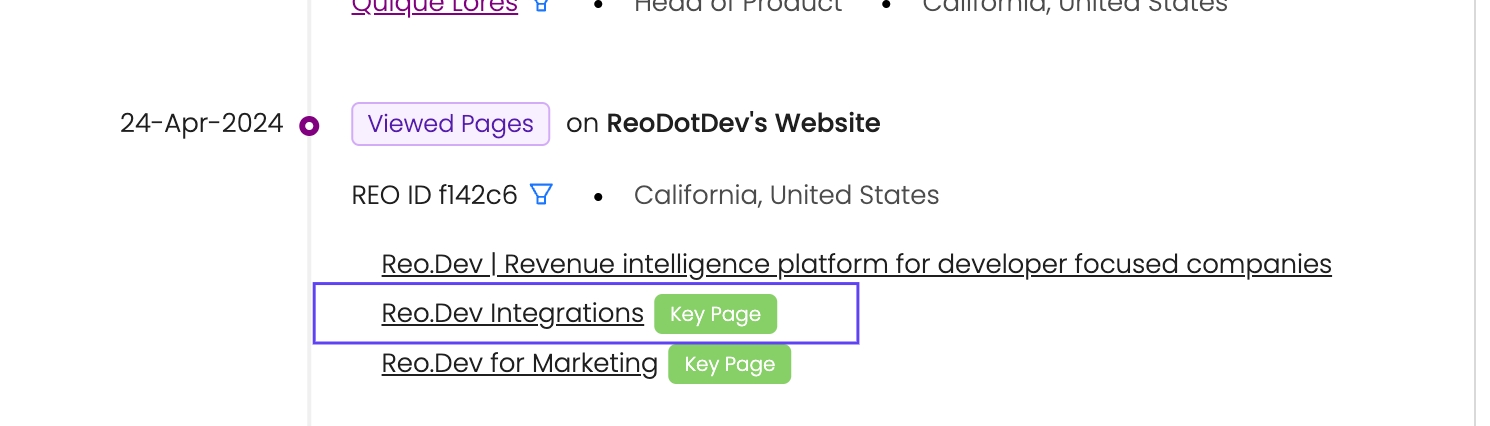Click California location next to Head of Product

1074,6
